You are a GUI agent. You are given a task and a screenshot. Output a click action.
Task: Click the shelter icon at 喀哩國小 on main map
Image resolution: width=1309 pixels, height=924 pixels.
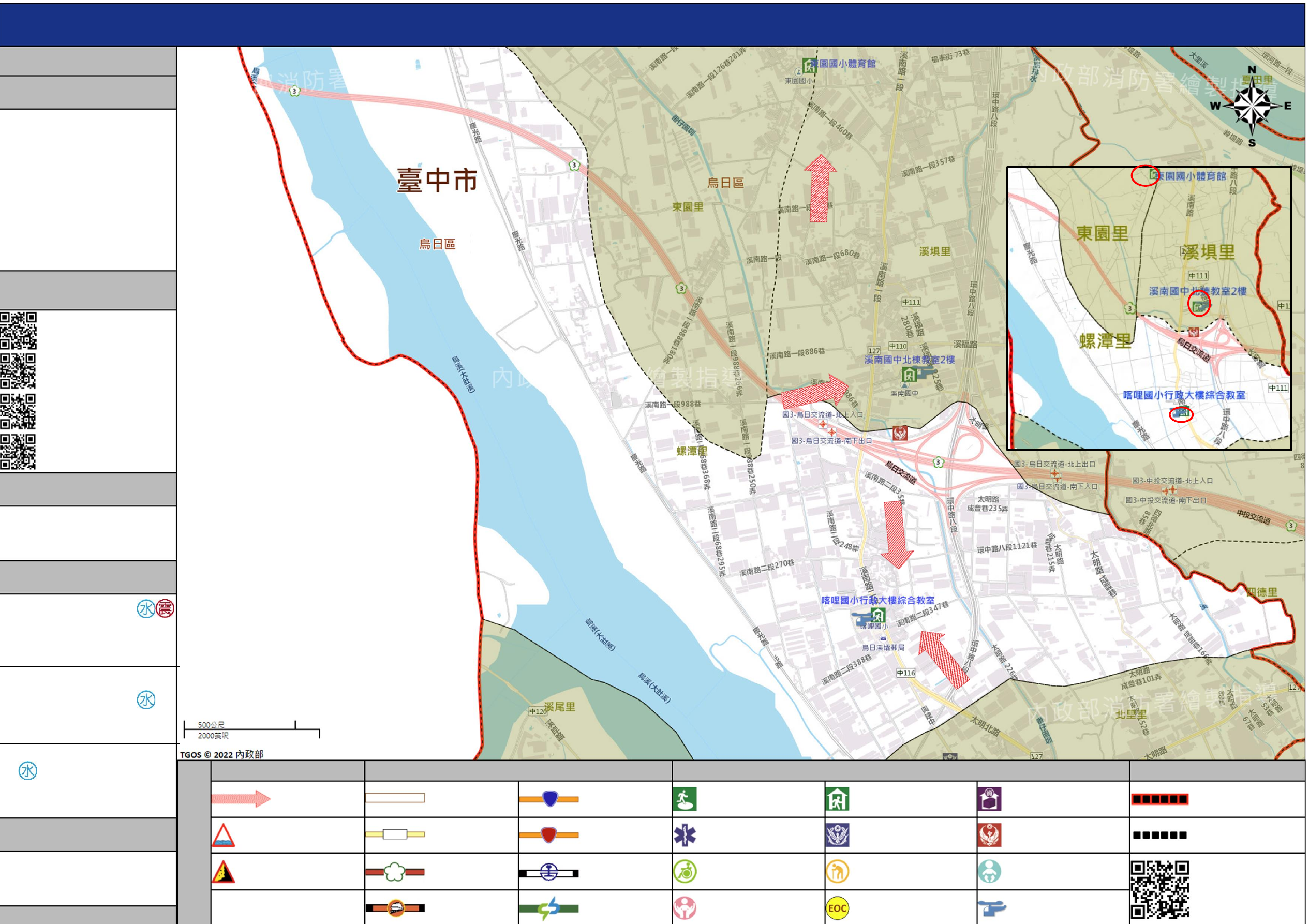(x=878, y=615)
